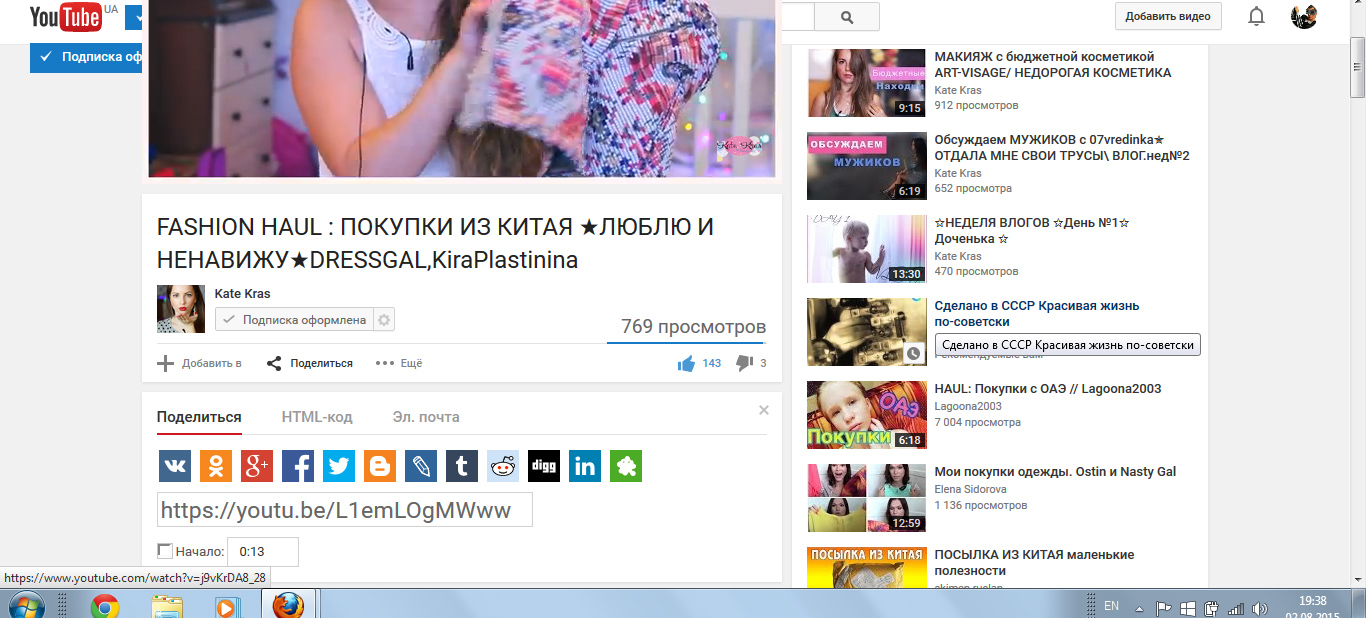
Task: Switch to the Поделиться tab
Action: click(199, 417)
